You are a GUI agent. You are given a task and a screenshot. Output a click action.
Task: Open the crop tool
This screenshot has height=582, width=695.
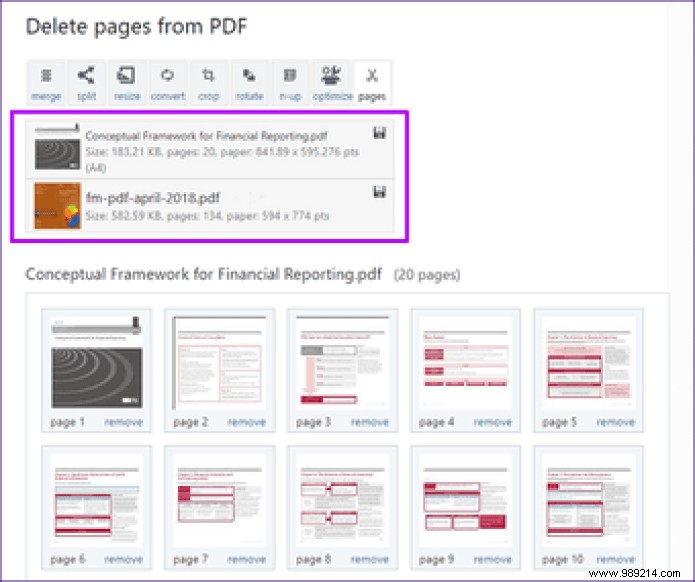(x=208, y=83)
